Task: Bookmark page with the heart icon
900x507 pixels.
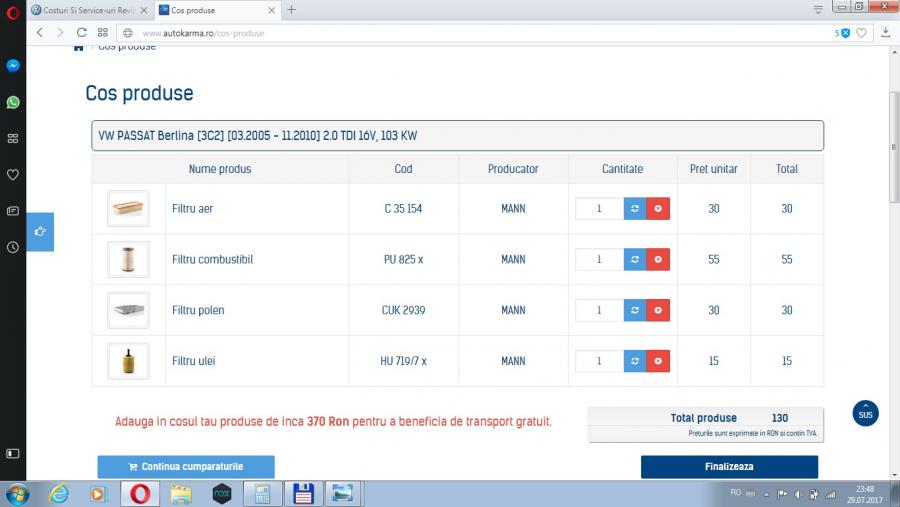Action: (x=861, y=33)
